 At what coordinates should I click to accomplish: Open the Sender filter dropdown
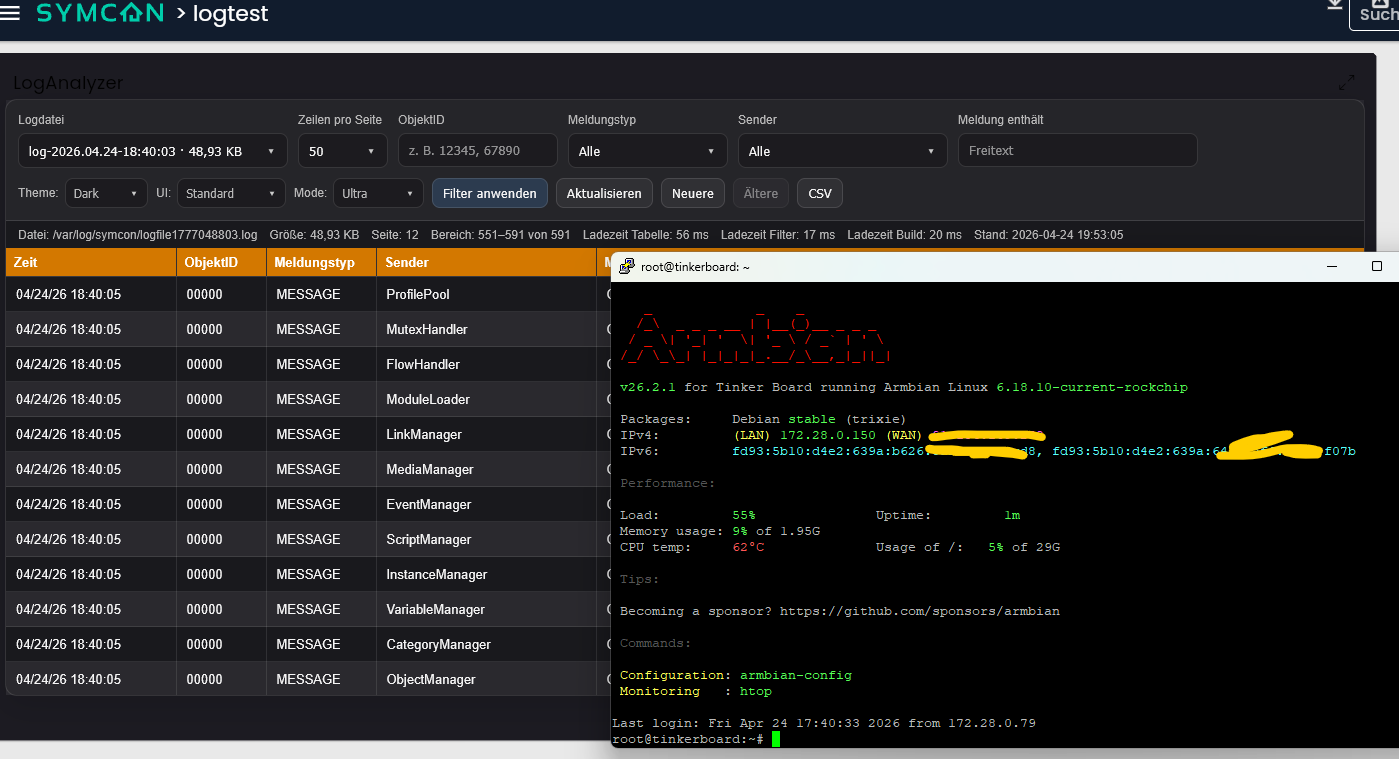pyautogui.click(x=842, y=151)
